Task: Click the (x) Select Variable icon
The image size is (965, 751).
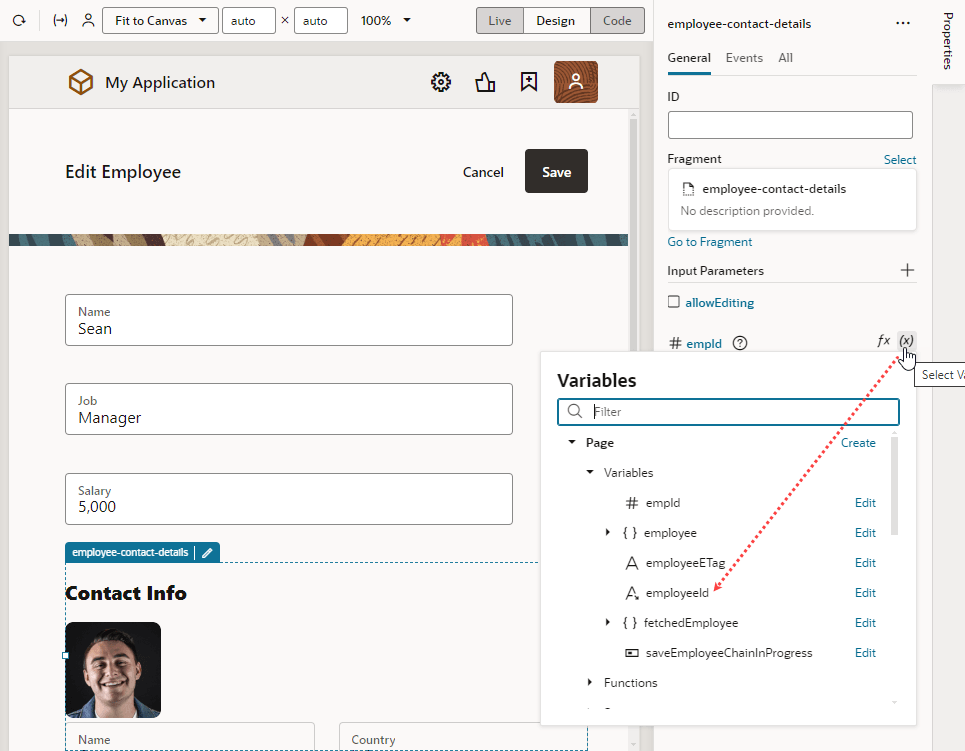Action: coord(905,340)
